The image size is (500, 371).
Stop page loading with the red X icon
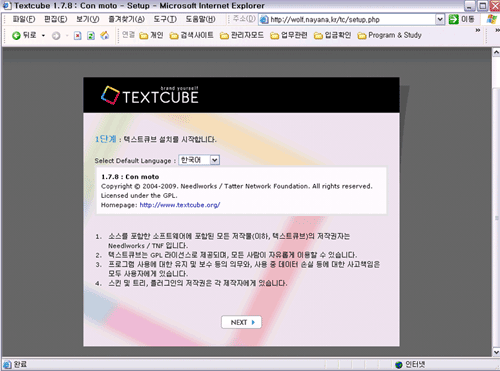(78, 35)
